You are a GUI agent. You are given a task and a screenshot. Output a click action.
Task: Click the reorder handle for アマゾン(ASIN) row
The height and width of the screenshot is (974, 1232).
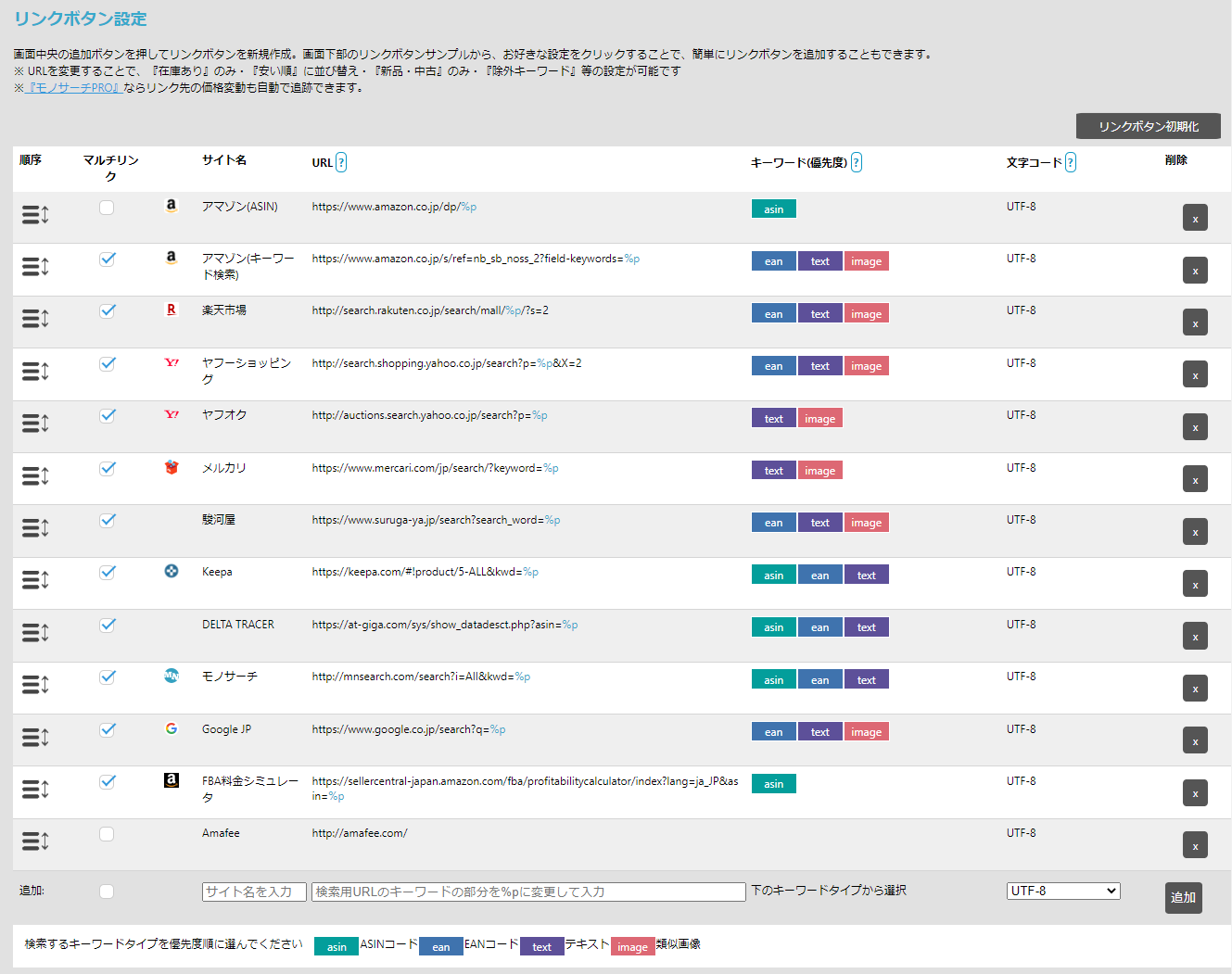click(35, 215)
